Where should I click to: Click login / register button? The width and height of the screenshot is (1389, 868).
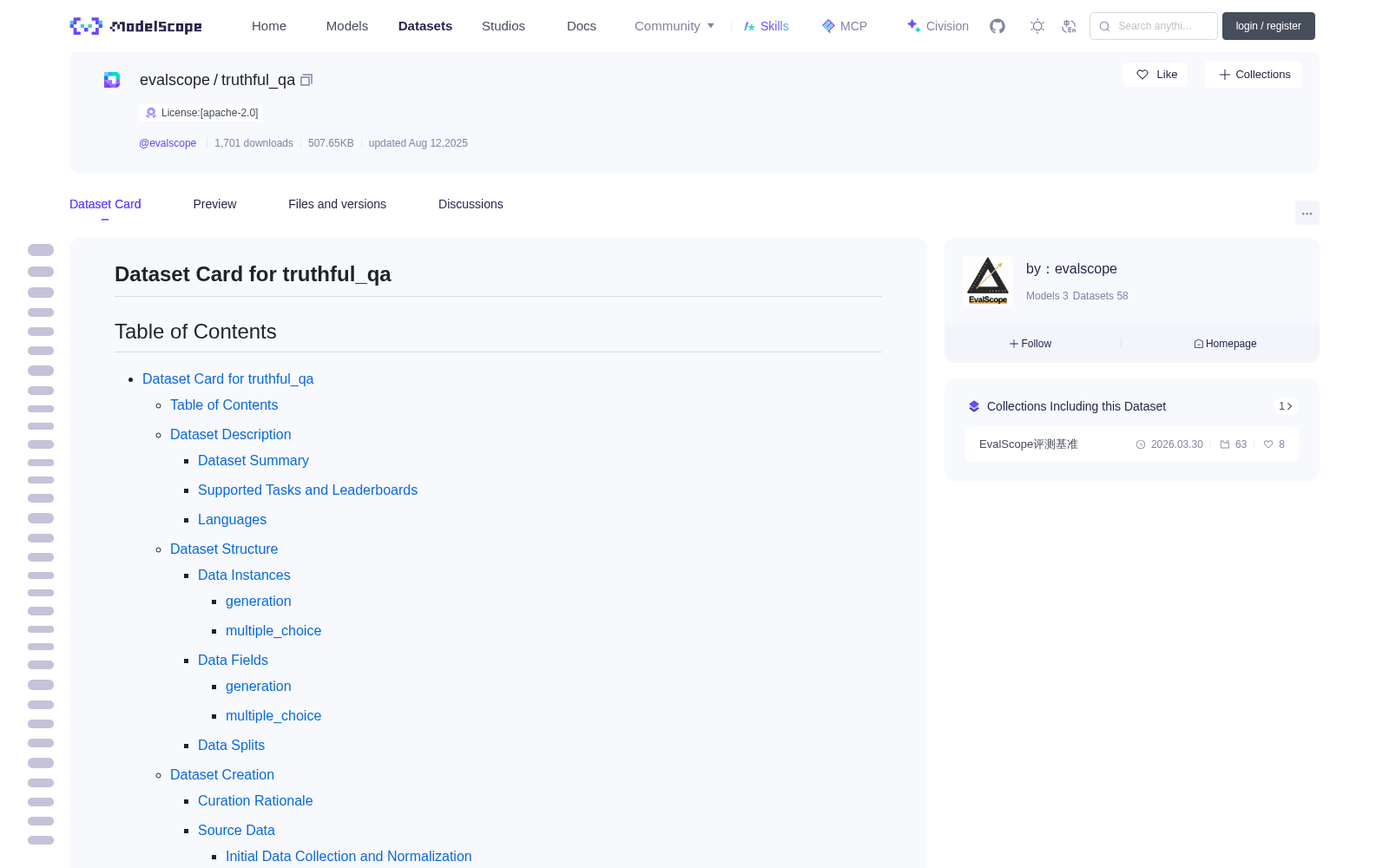(1268, 26)
